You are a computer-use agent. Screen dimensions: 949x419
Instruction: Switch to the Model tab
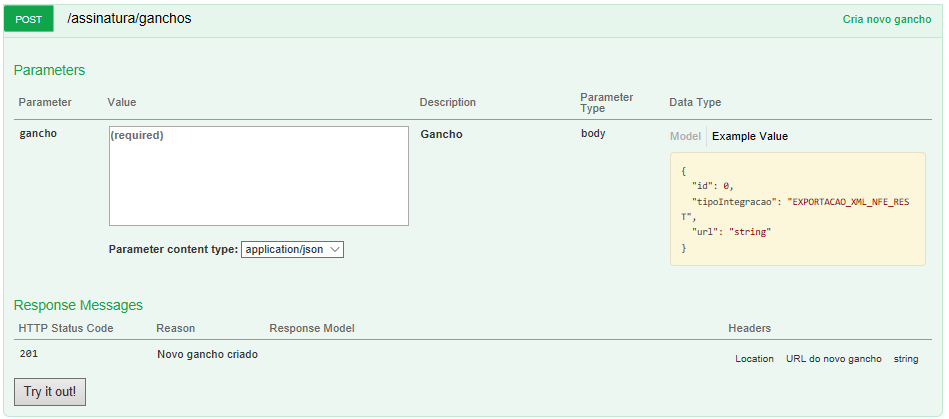point(685,136)
